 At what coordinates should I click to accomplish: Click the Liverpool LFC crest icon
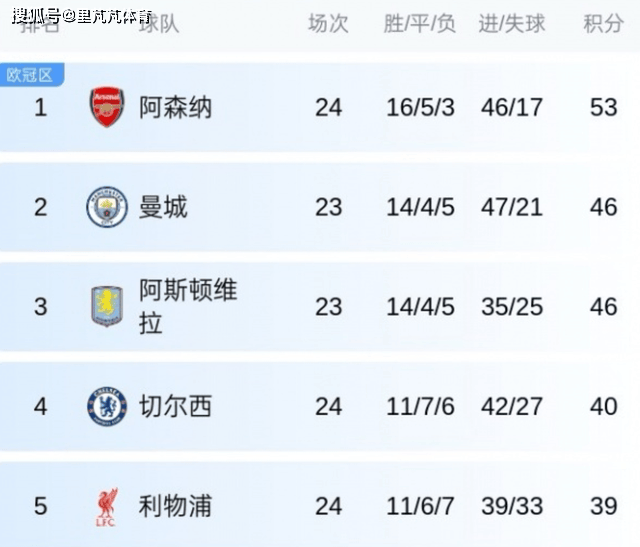click(x=107, y=506)
